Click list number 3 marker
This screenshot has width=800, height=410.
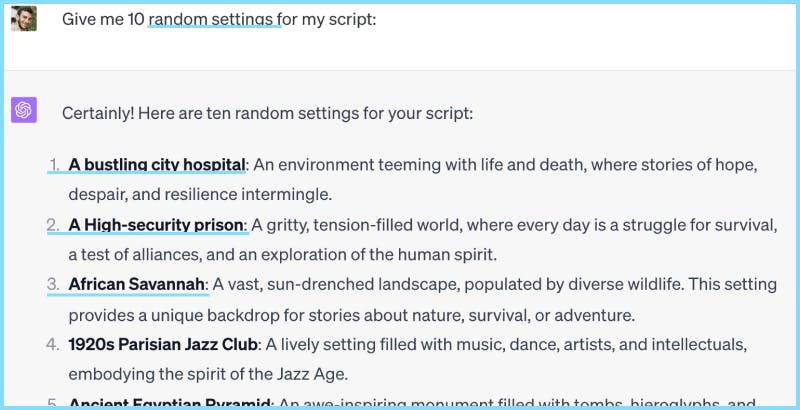(x=54, y=284)
